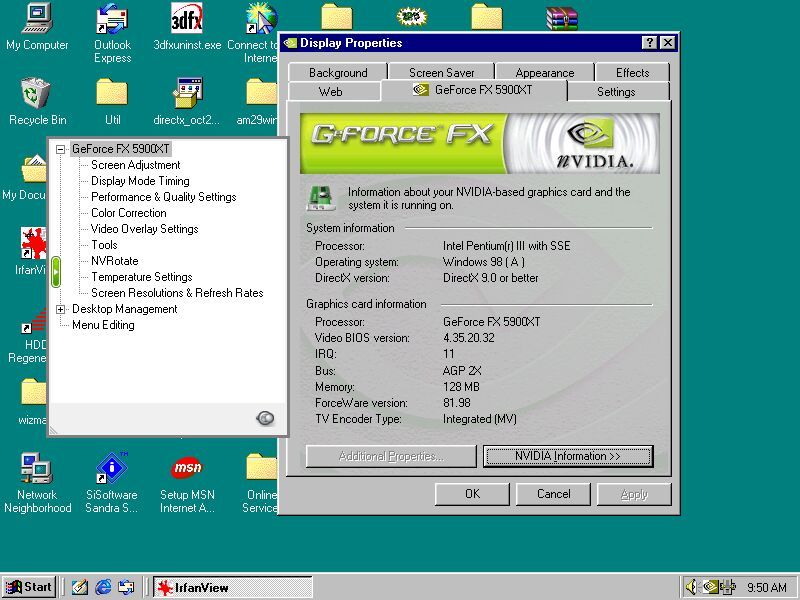Open Color Correction entry
Screen dimensions: 800x600
pyautogui.click(x=129, y=213)
